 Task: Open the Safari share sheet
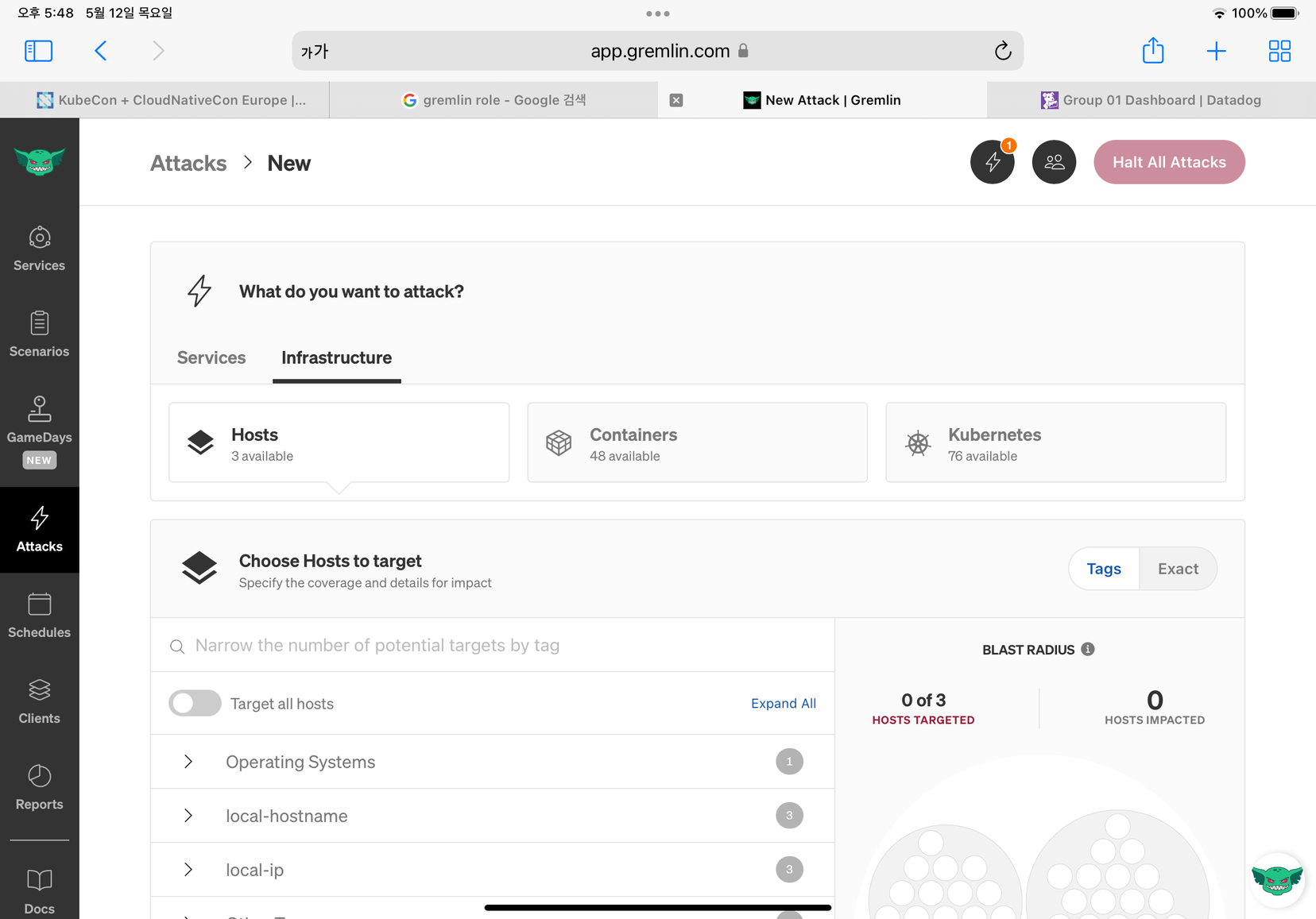(x=1153, y=51)
